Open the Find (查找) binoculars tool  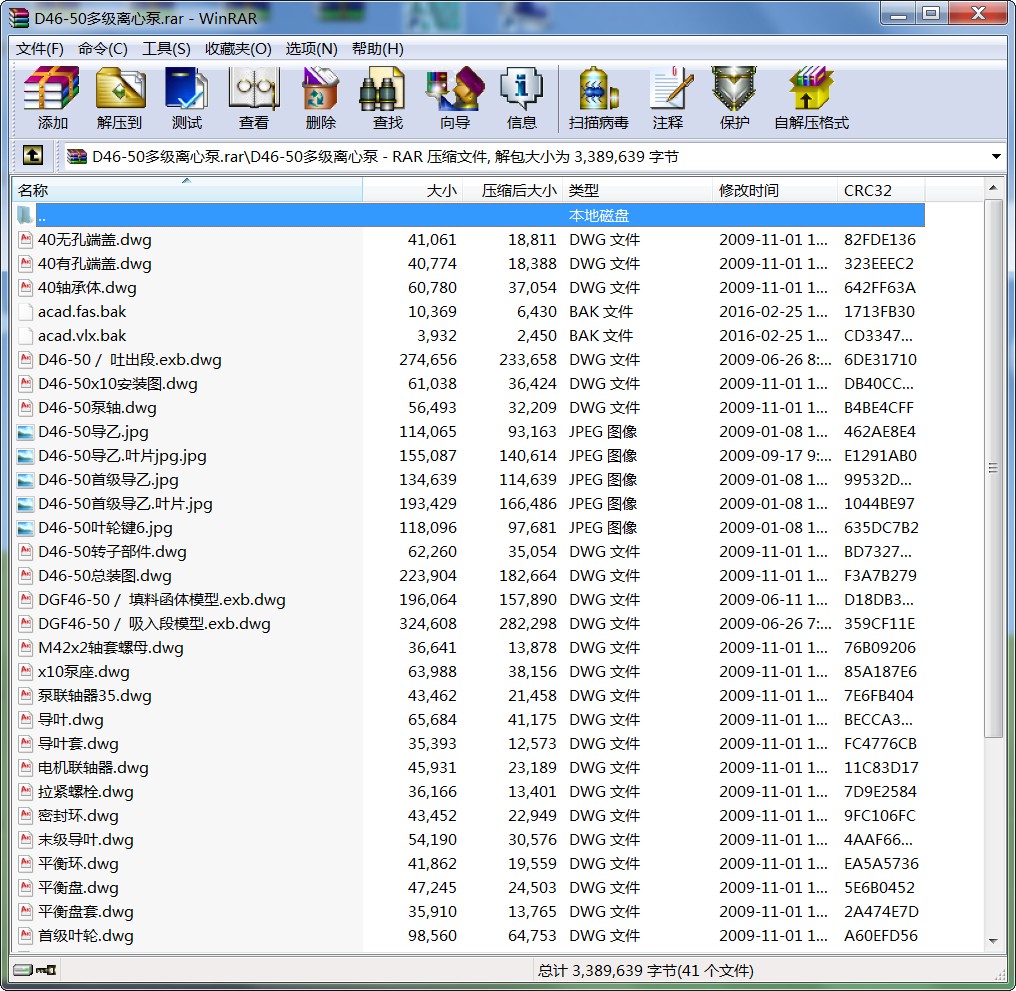(387, 98)
